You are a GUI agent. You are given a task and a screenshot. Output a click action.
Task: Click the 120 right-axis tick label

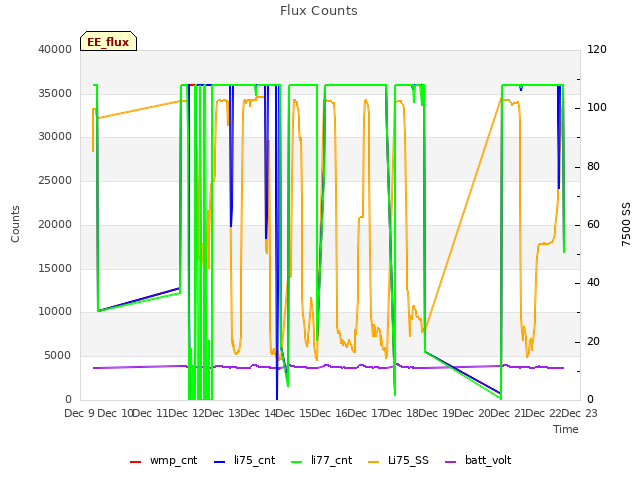[x=597, y=49]
